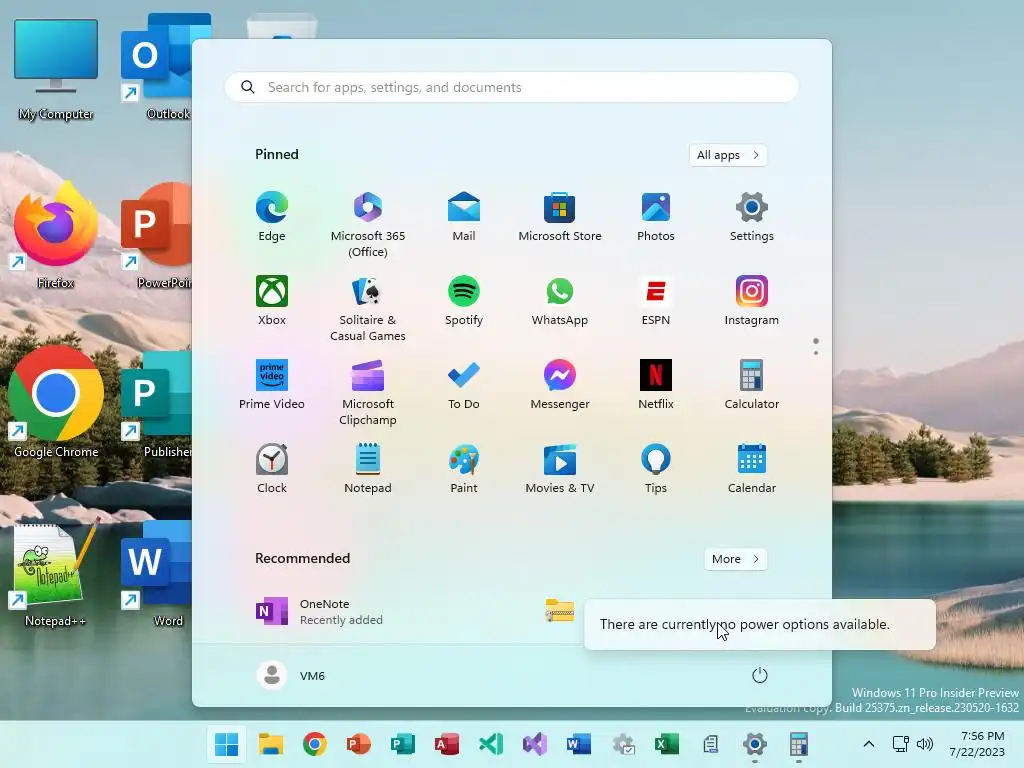Launch the Photos app

[656, 217]
